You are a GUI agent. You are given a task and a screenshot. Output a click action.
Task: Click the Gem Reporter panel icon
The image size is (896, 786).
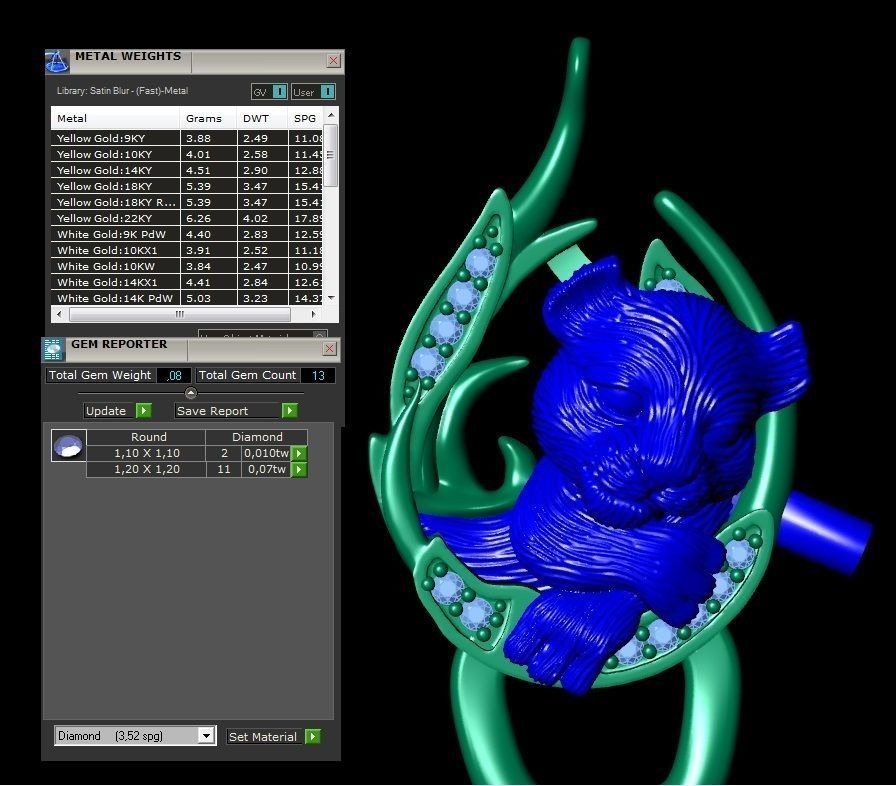(x=53, y=350)
